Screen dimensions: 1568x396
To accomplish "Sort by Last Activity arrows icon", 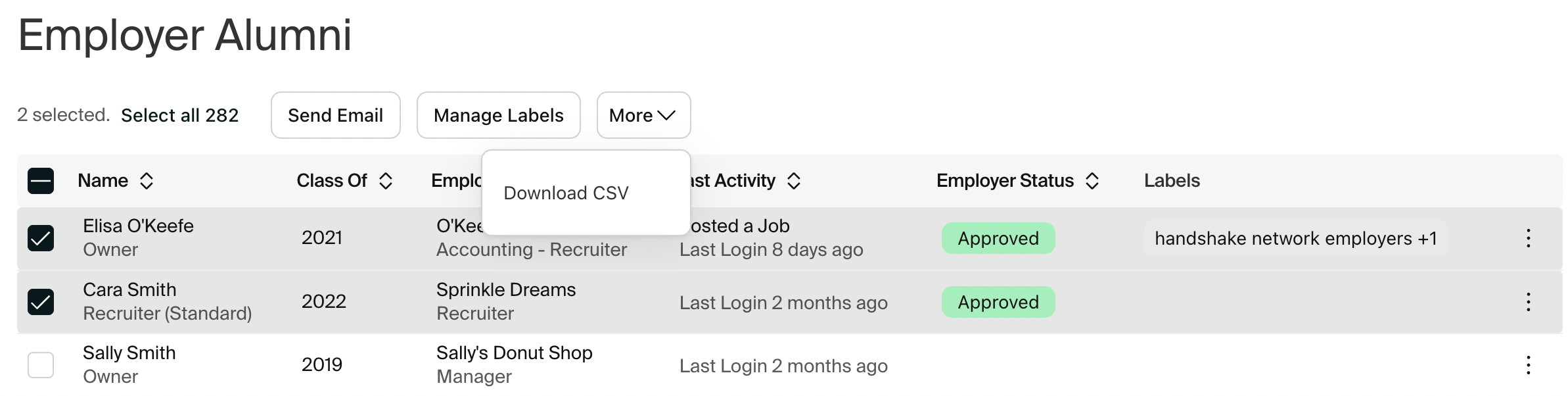I will (x=794, y=181).
